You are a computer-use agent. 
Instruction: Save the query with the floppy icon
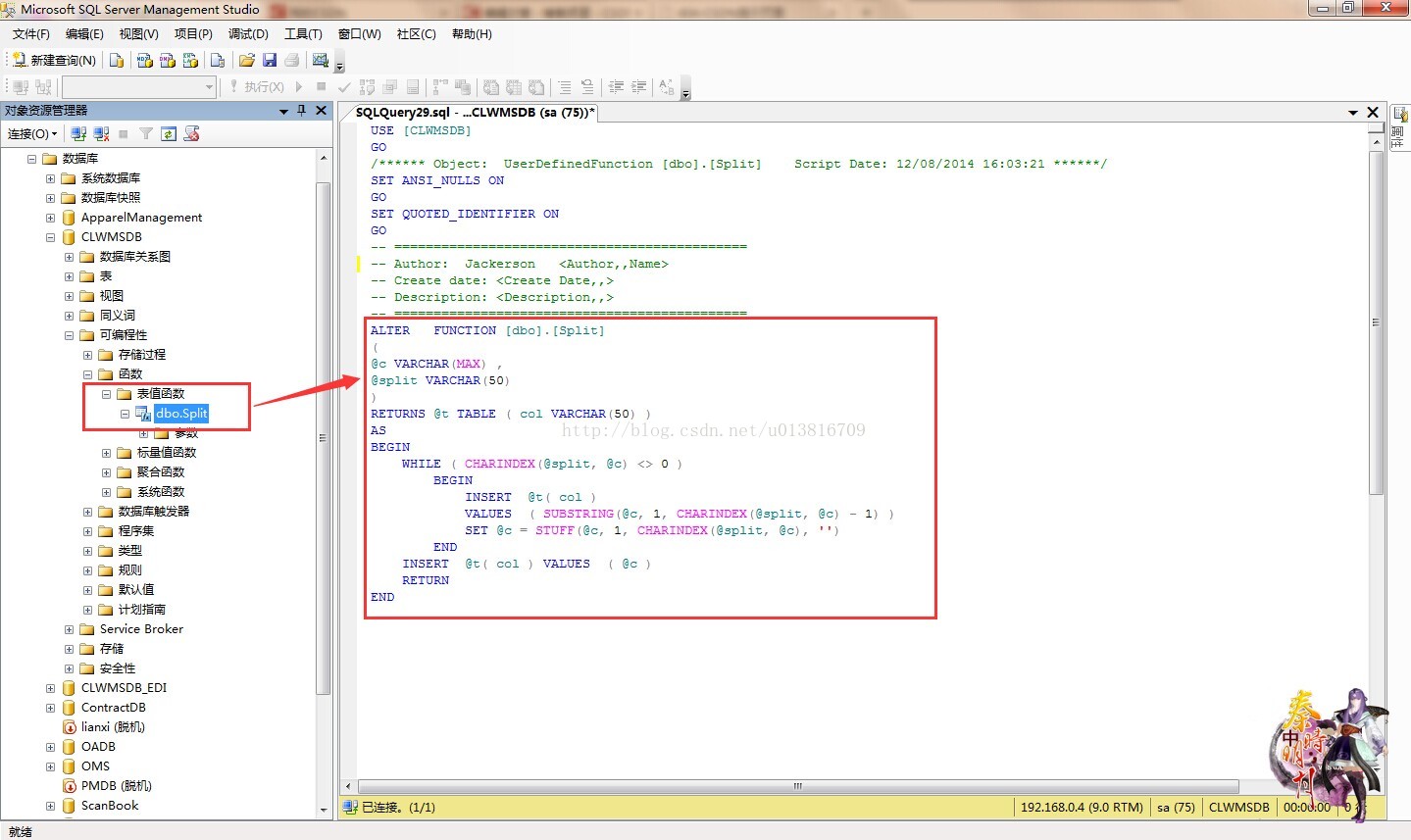(x=270, y=60)
